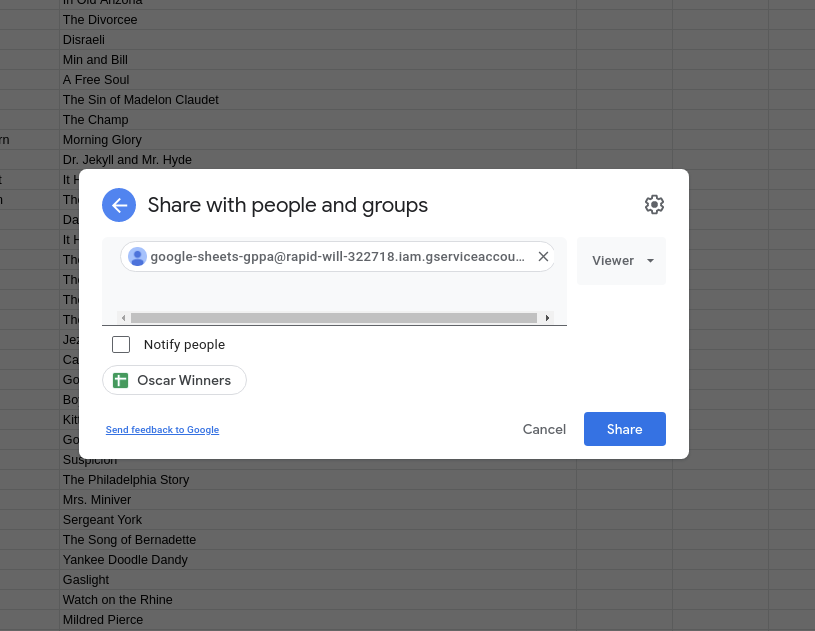Select the cell 'Mrs. Miniver'
815x631 pixels.
point(318,500)
